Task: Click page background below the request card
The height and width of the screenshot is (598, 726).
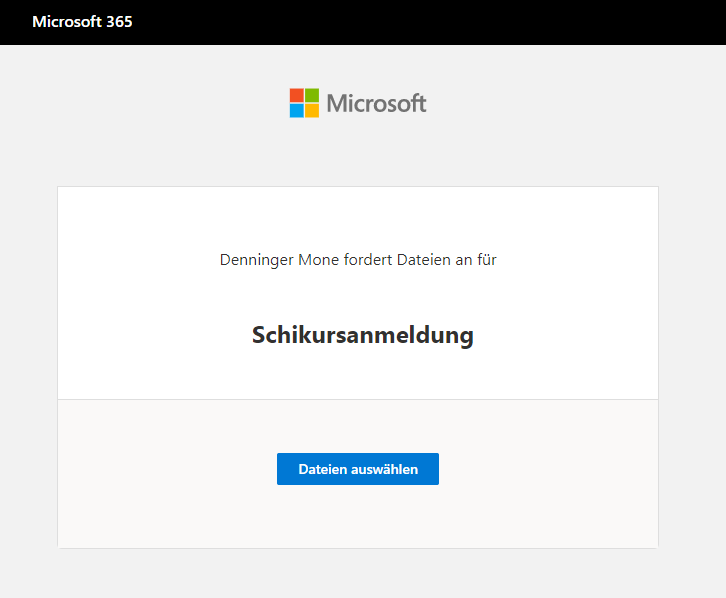Action: tap(358, 574)
